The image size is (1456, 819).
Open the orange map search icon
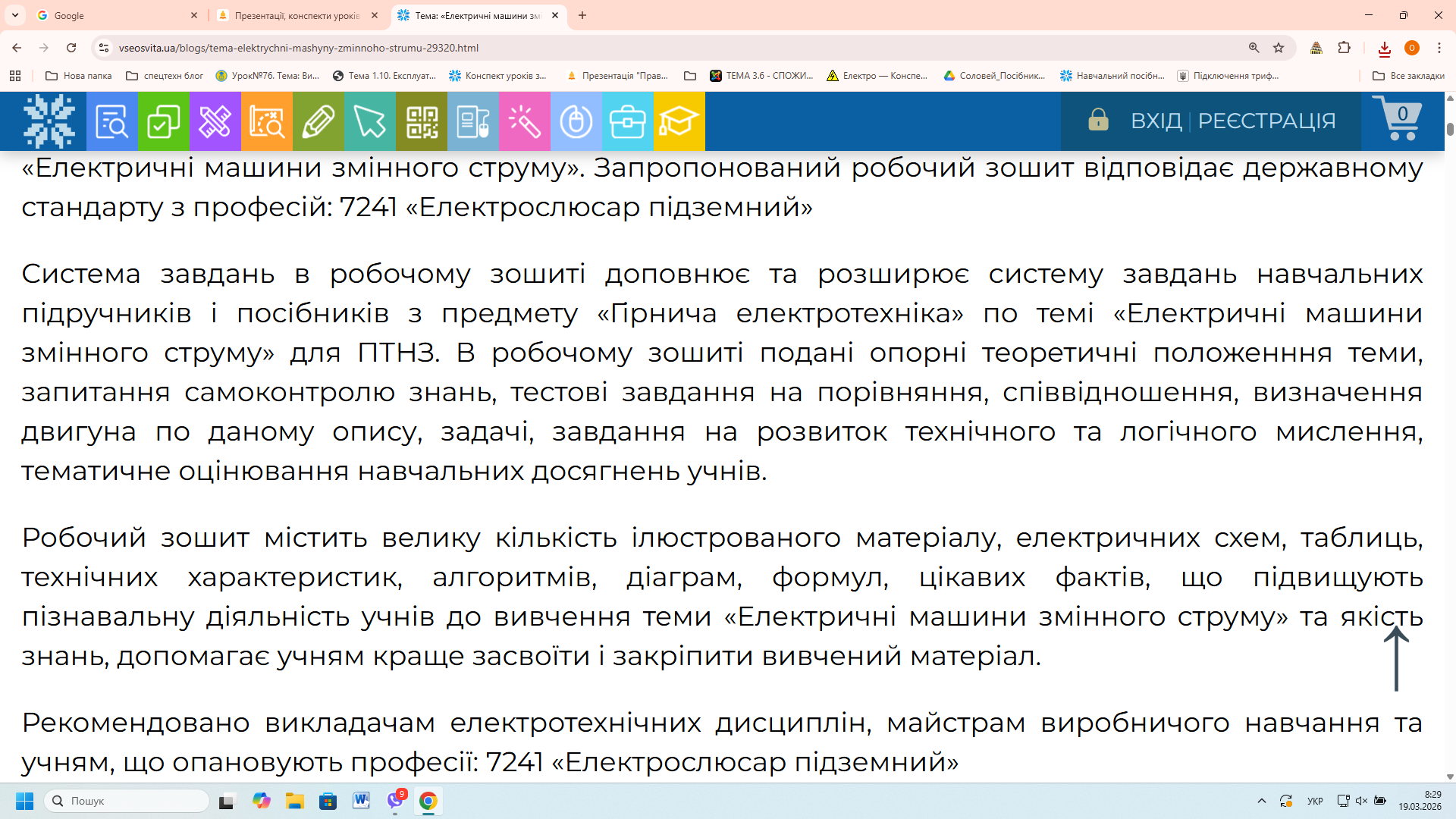point(266,121)
